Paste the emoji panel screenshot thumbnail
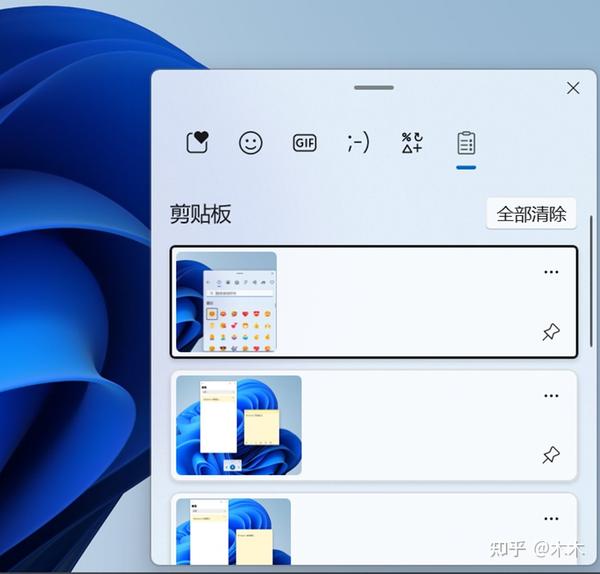600x574 pixels. pos(226,302)
